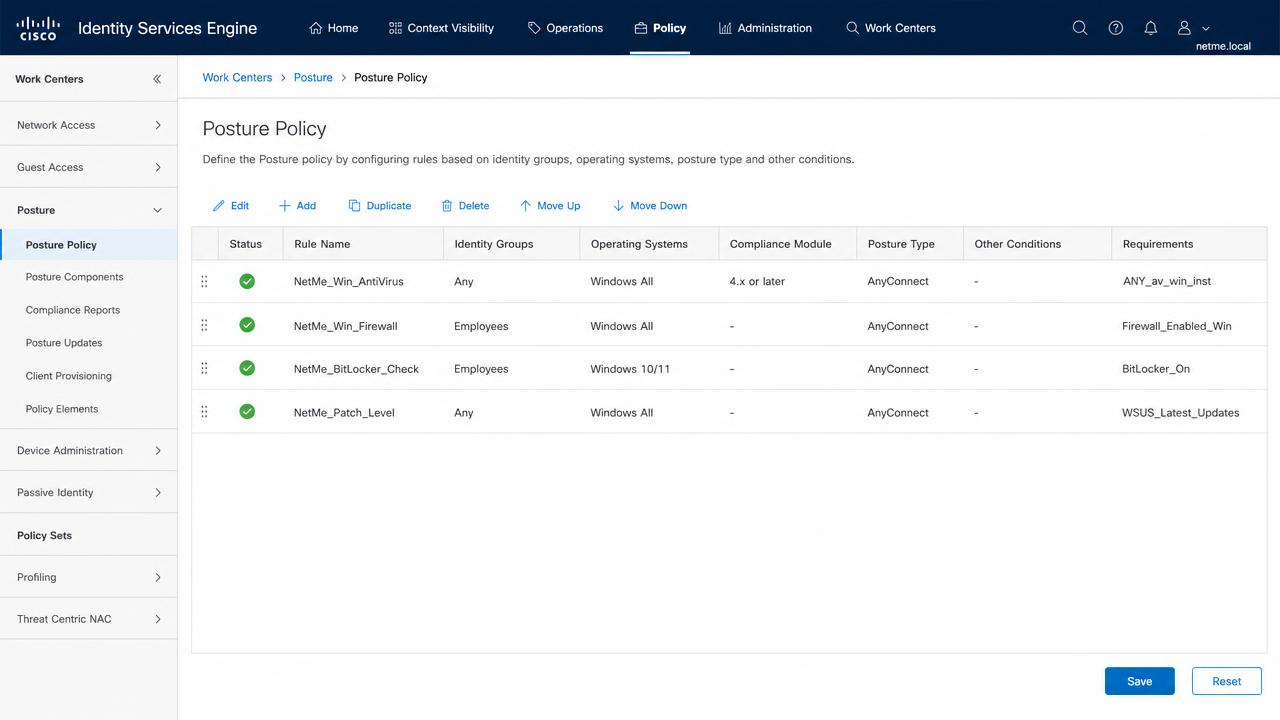
Task: Toggle status of NetMe_Patch_Level rule
Action: tap(247, 411)
